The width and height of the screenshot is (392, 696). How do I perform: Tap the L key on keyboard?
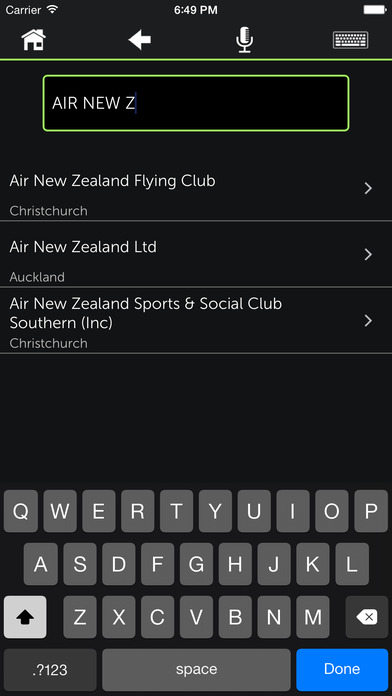(x=352, y=564)
